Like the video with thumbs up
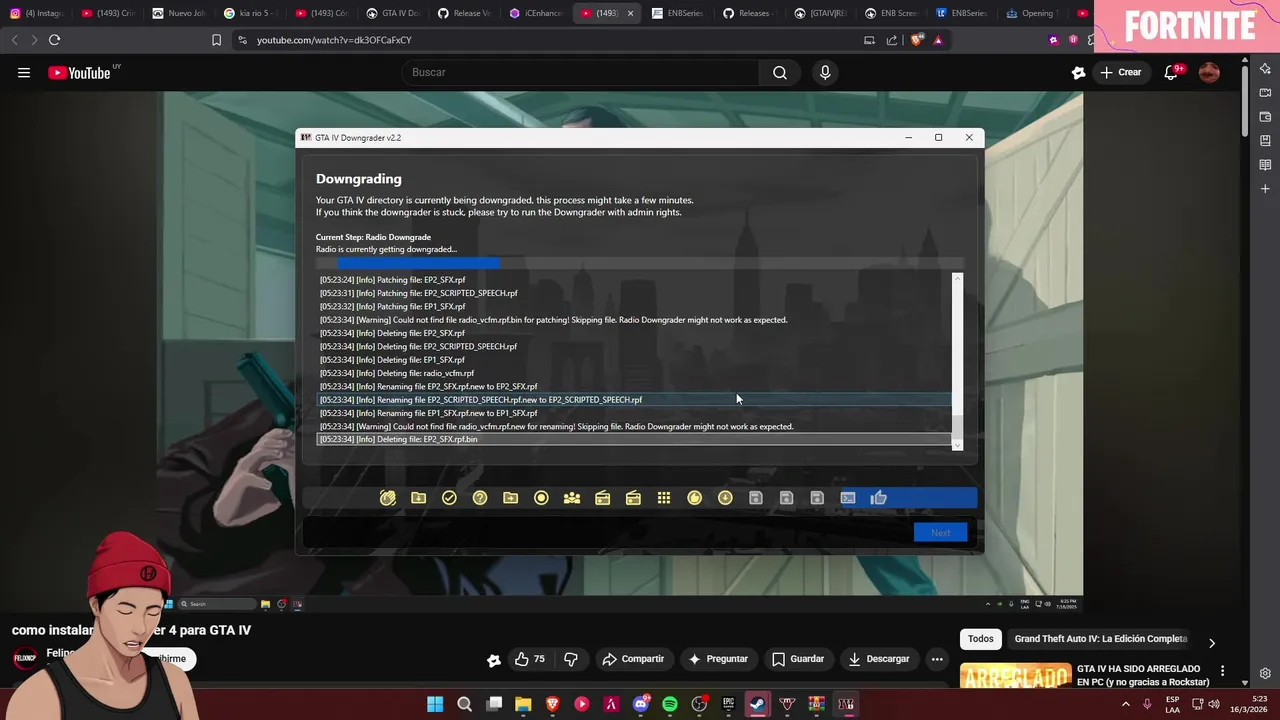 pyautogui.click(x=529, y=659)
